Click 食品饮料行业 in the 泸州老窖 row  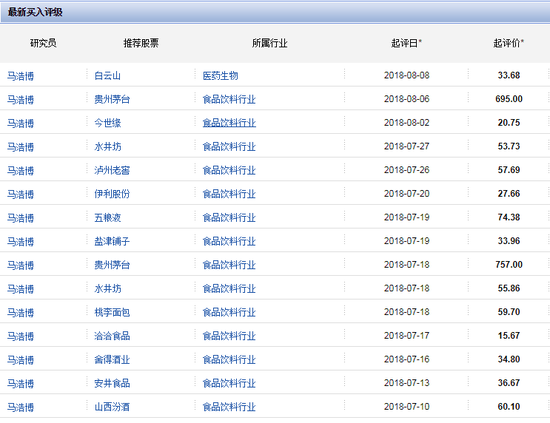(x=229, y=170)
